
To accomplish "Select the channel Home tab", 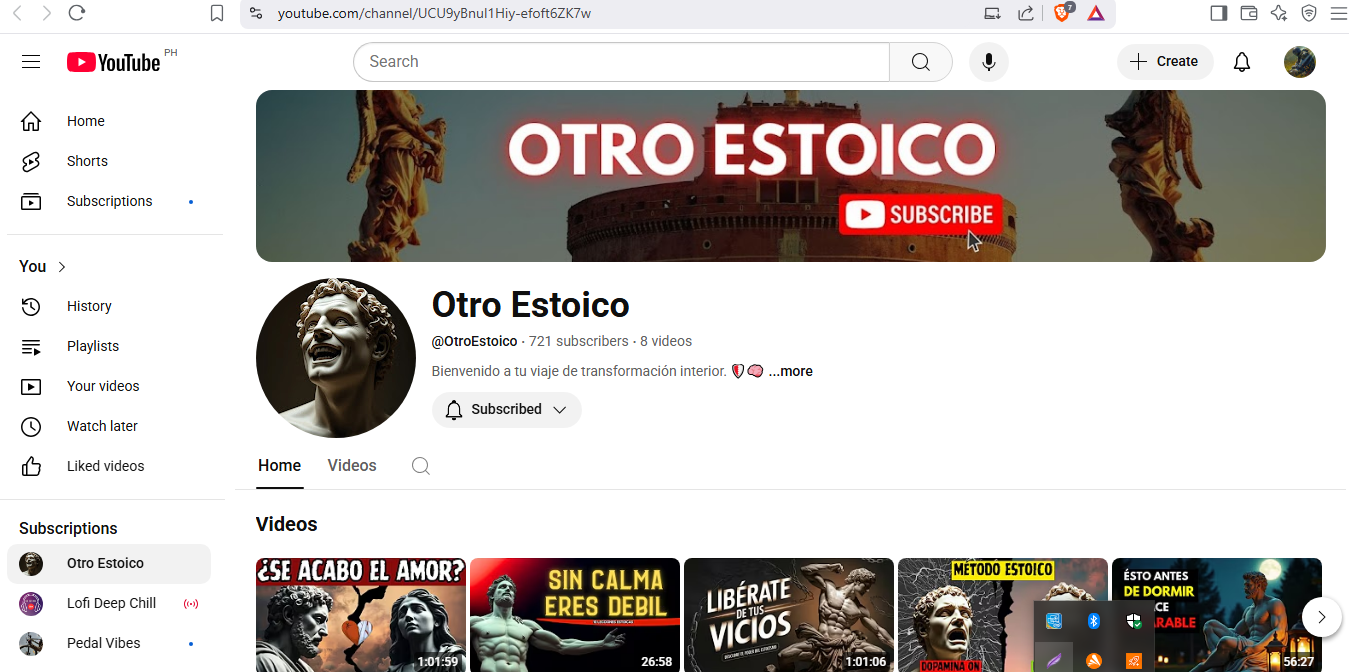I will point(280,466).
